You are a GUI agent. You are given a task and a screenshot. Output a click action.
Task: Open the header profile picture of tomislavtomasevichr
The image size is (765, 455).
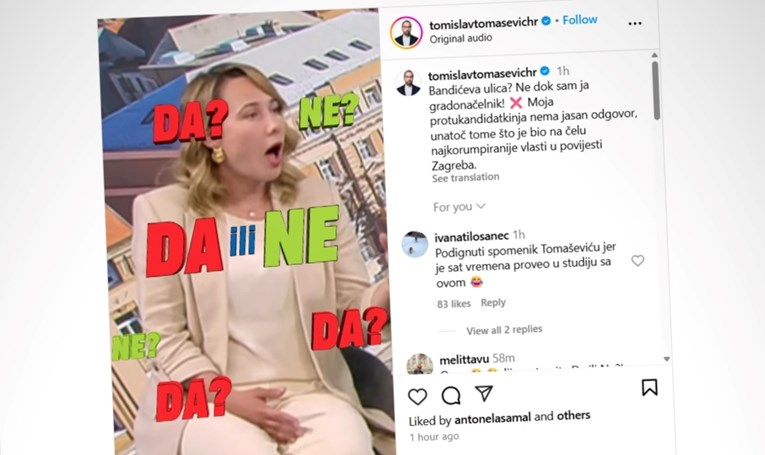point(406,33)
